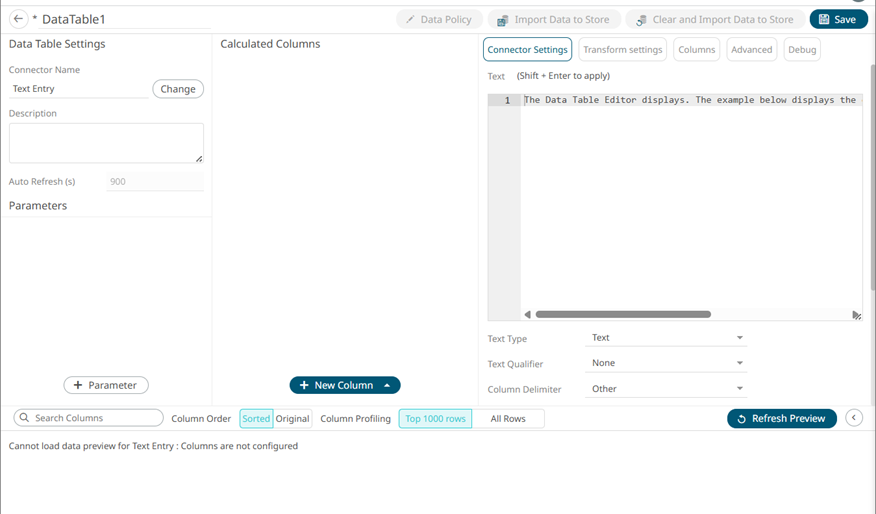Viewport: 876px width, 514px height.
Task: Click the back arrow next to DataTable1
Action: 18,19
